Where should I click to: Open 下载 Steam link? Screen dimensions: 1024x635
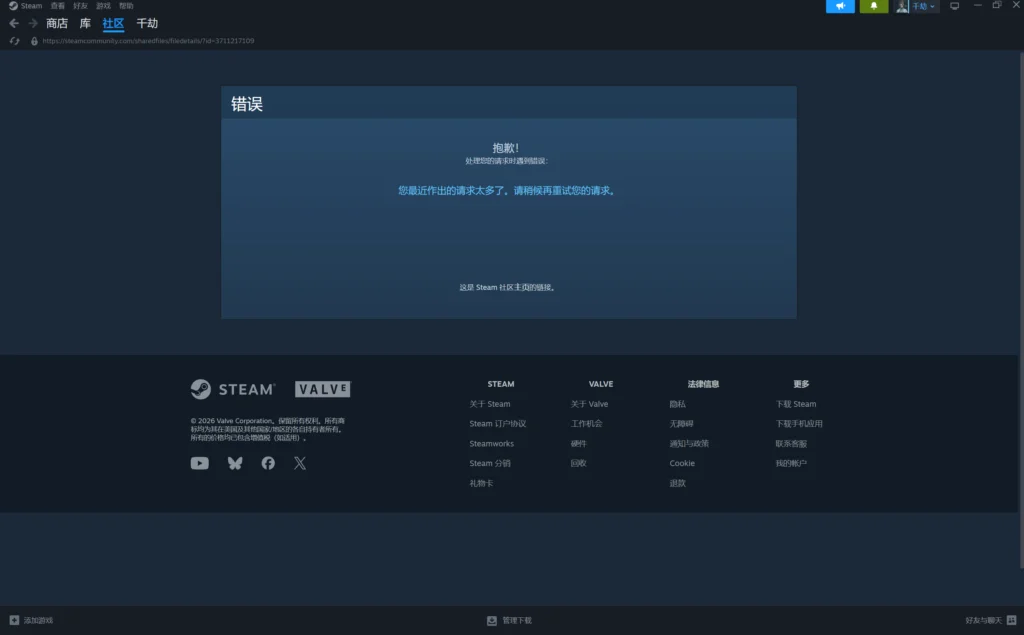coord(795,404)
